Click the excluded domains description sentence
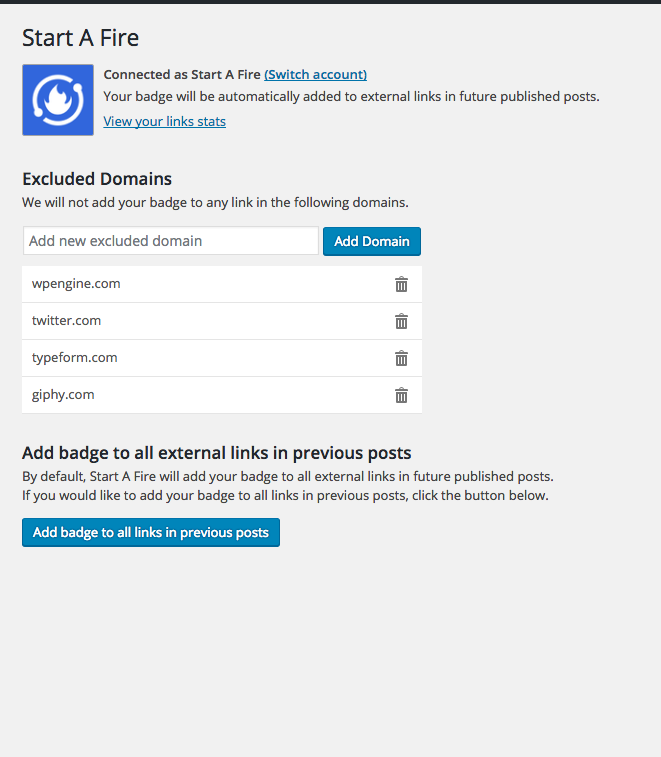 tap(215, 202)
